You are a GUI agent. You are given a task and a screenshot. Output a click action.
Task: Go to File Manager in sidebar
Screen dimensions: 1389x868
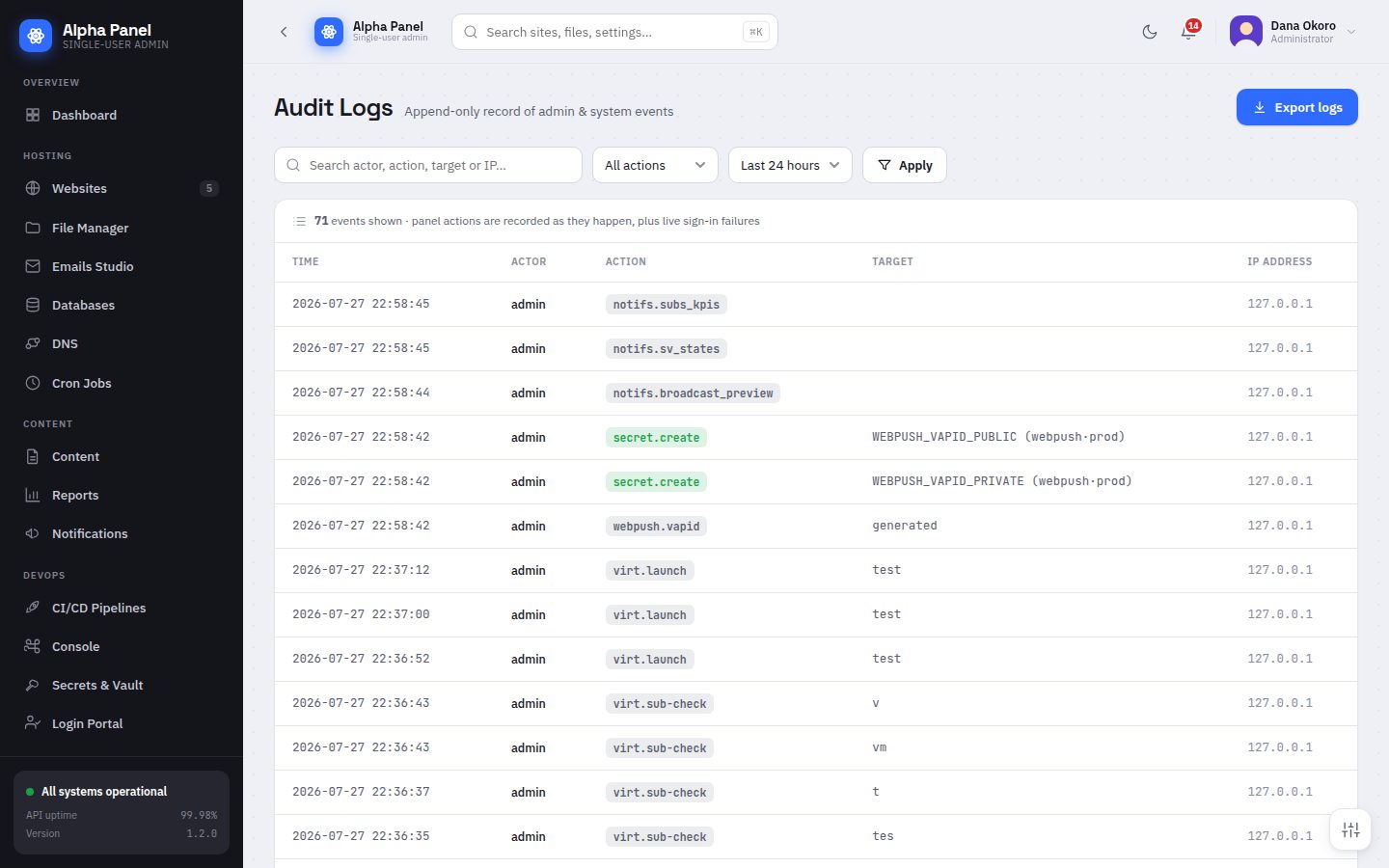coord(122,228)
